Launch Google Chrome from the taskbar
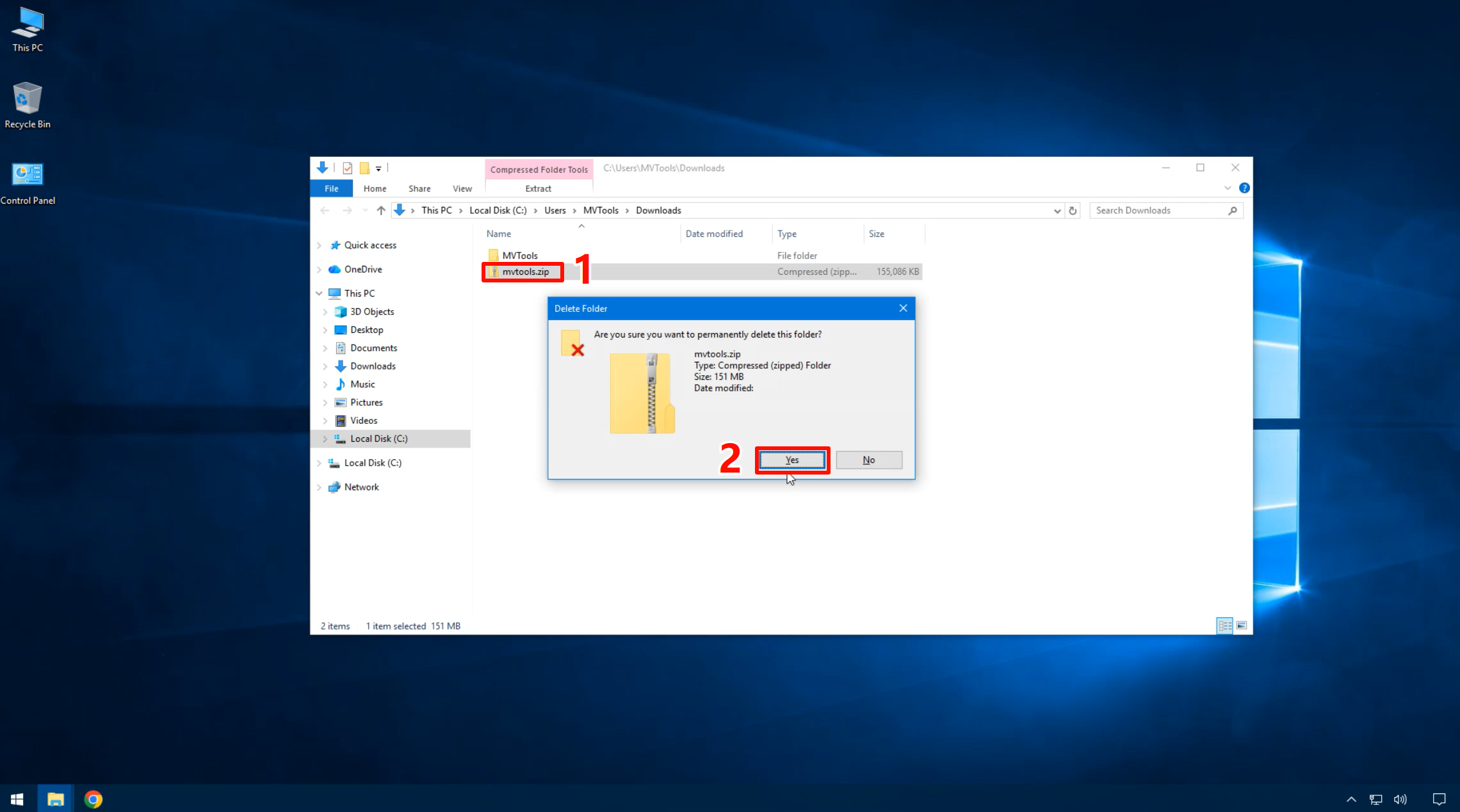Screen dimensions: 1460x812 (x=93, y=799)
